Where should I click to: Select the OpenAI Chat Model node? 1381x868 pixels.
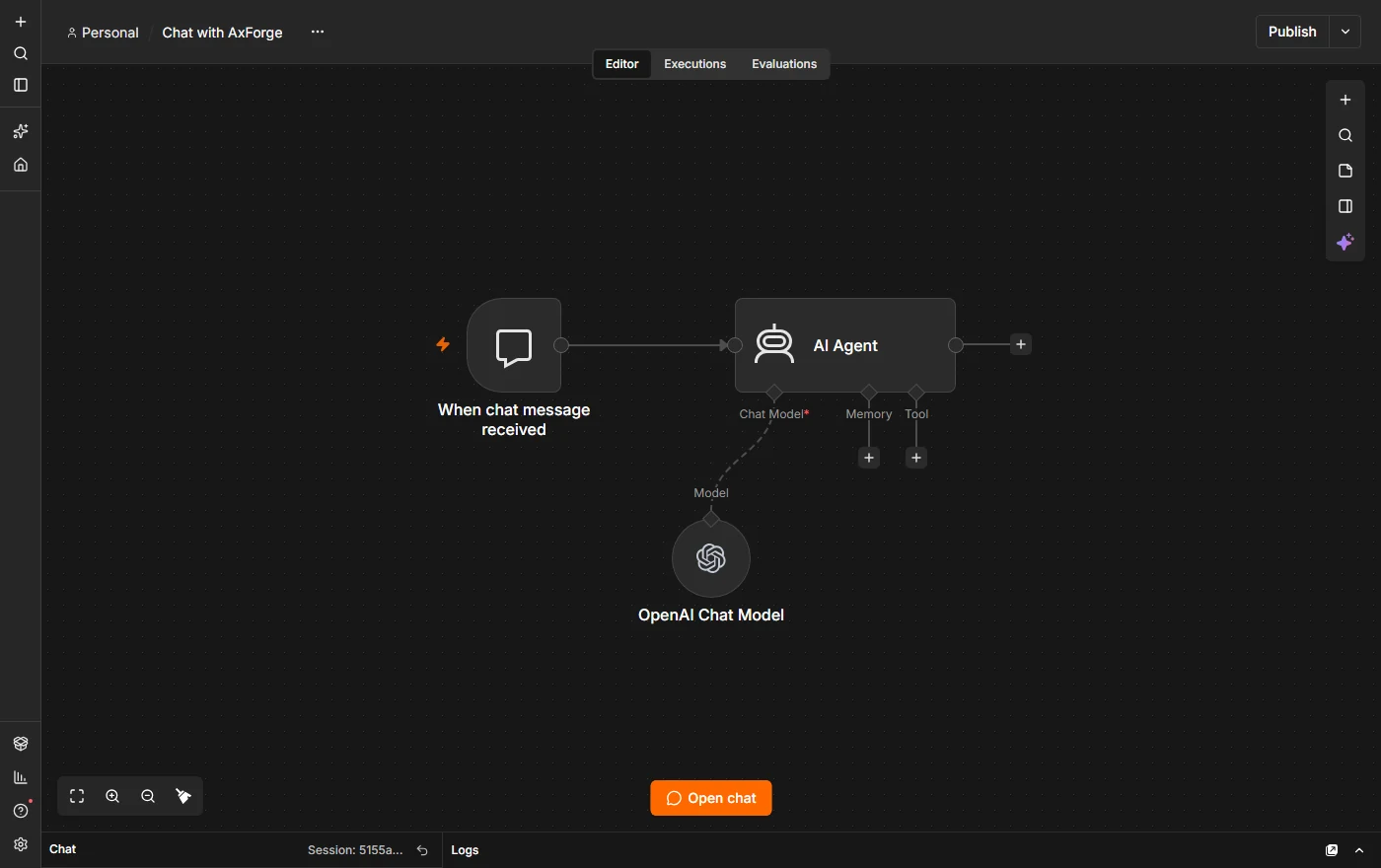tap(711, 557)
